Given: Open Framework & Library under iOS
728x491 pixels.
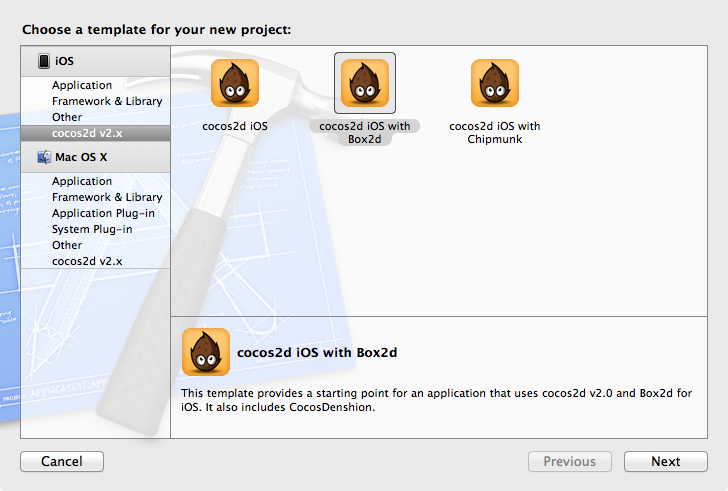Looking at the screenshot, I should click(107, 101).
